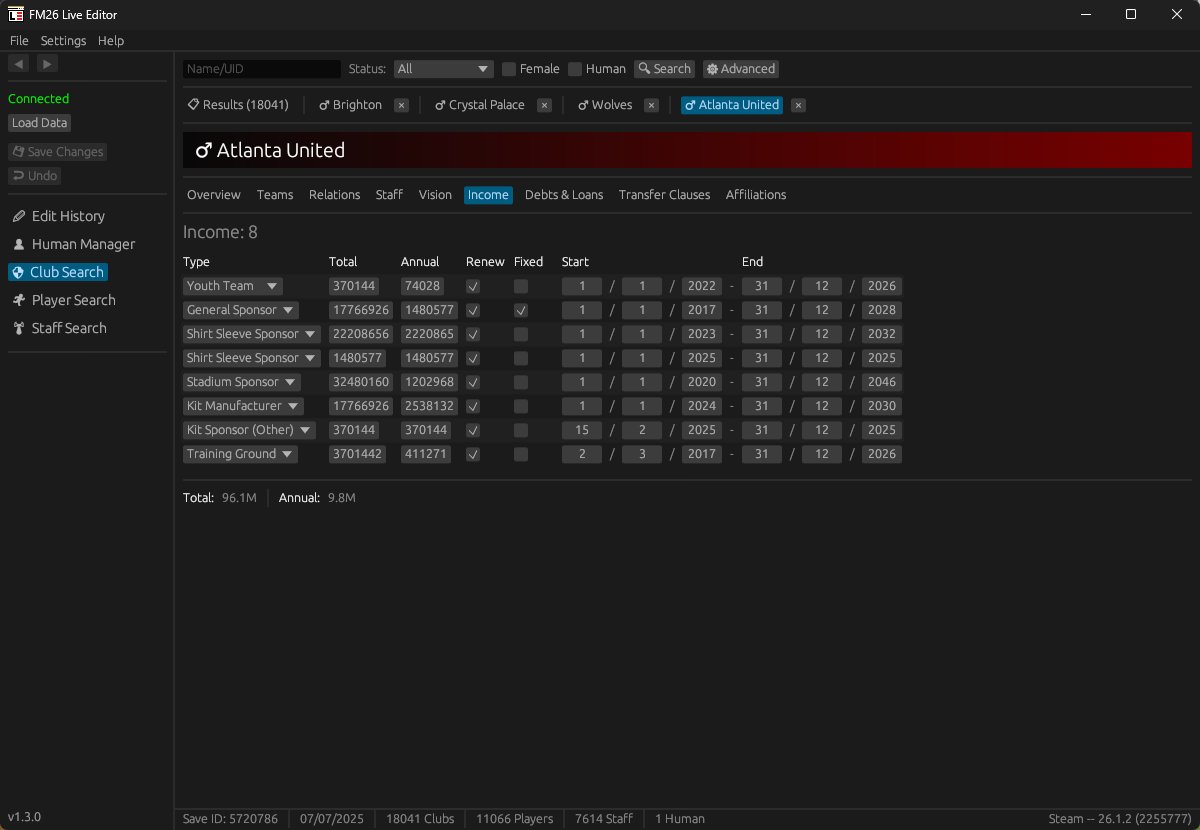Open the Youth Team type dropdown
1200x830 pixels.
point(233,286)
